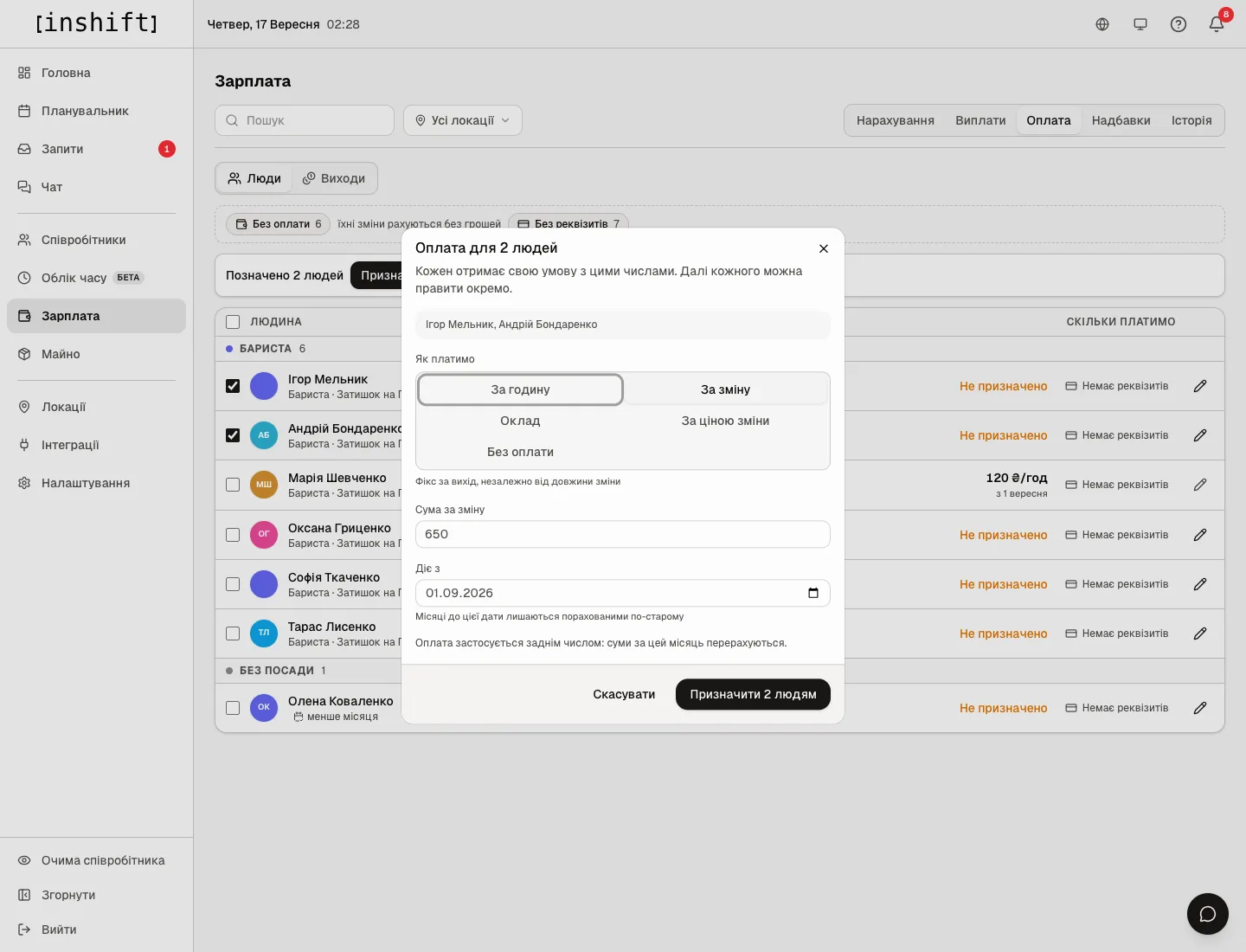Select Без оплати payment option
Viewport: 1246px width, 952px height.
(520, 452)
